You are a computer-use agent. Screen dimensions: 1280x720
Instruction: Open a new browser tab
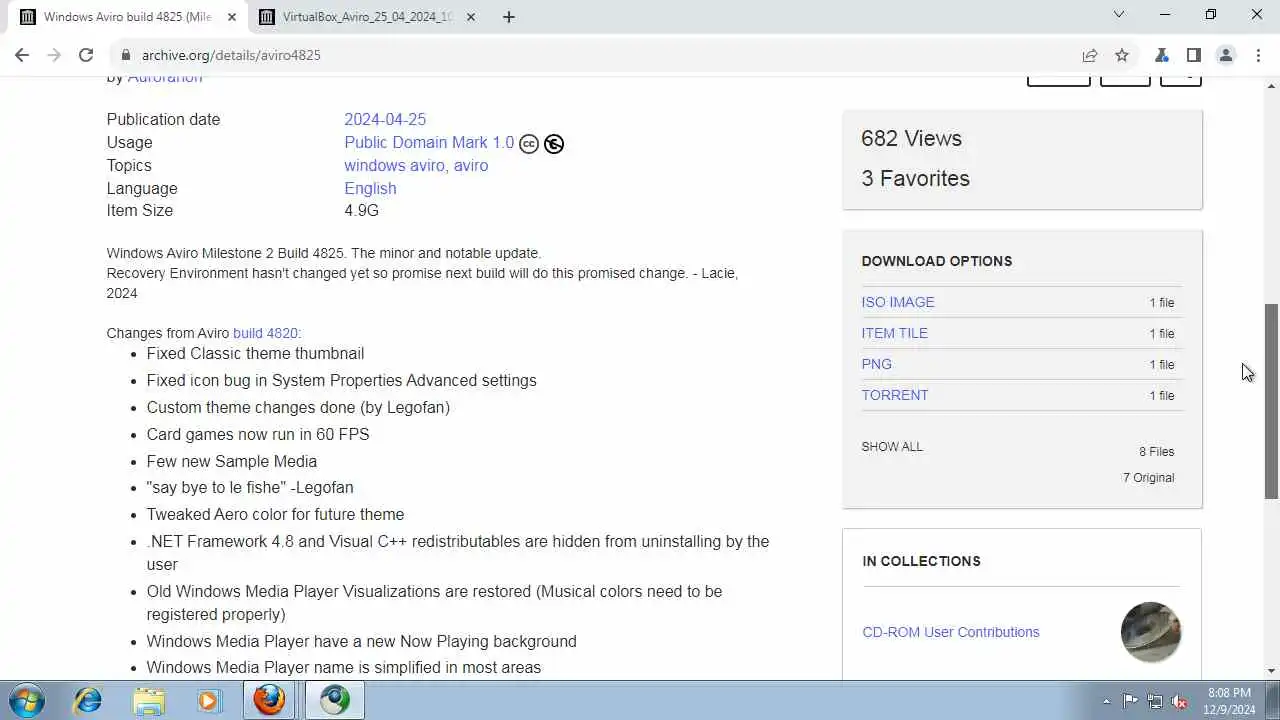pos(508,17)
